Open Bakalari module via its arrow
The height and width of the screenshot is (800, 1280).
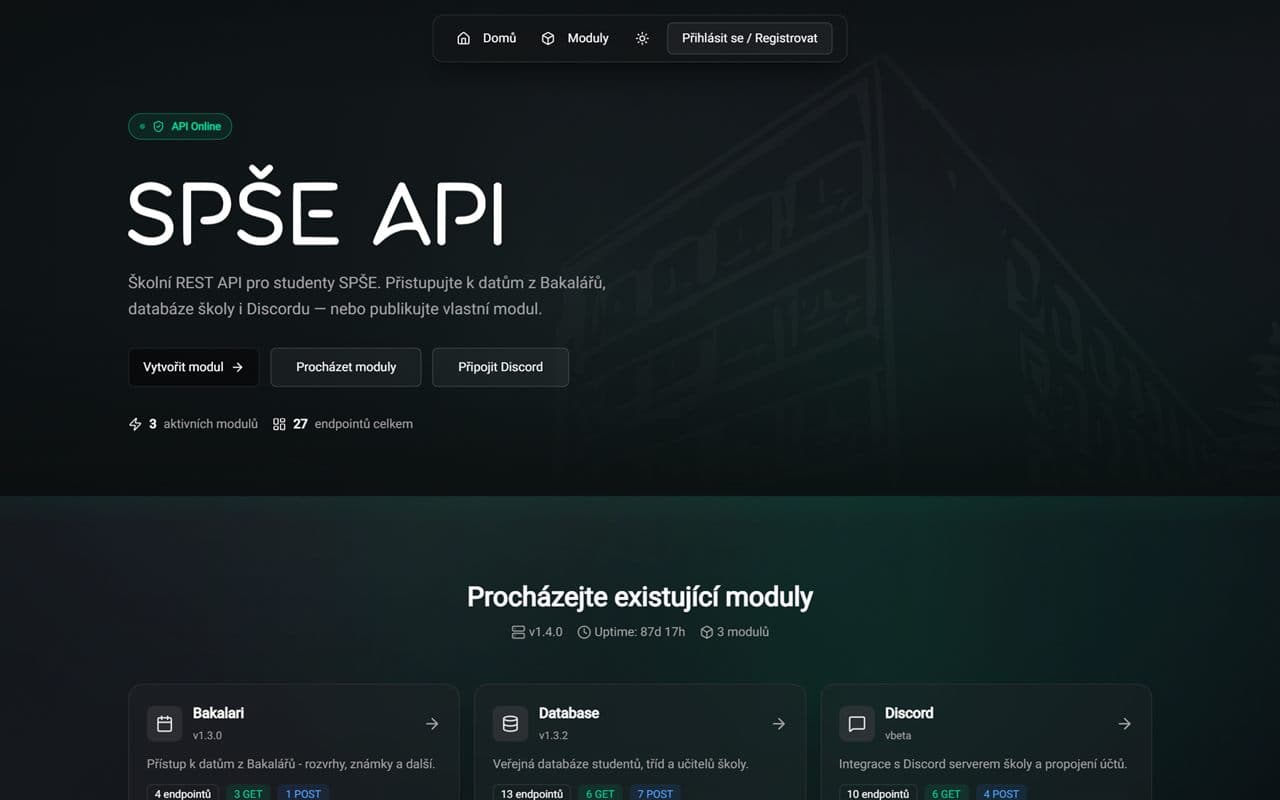(432, 724)
